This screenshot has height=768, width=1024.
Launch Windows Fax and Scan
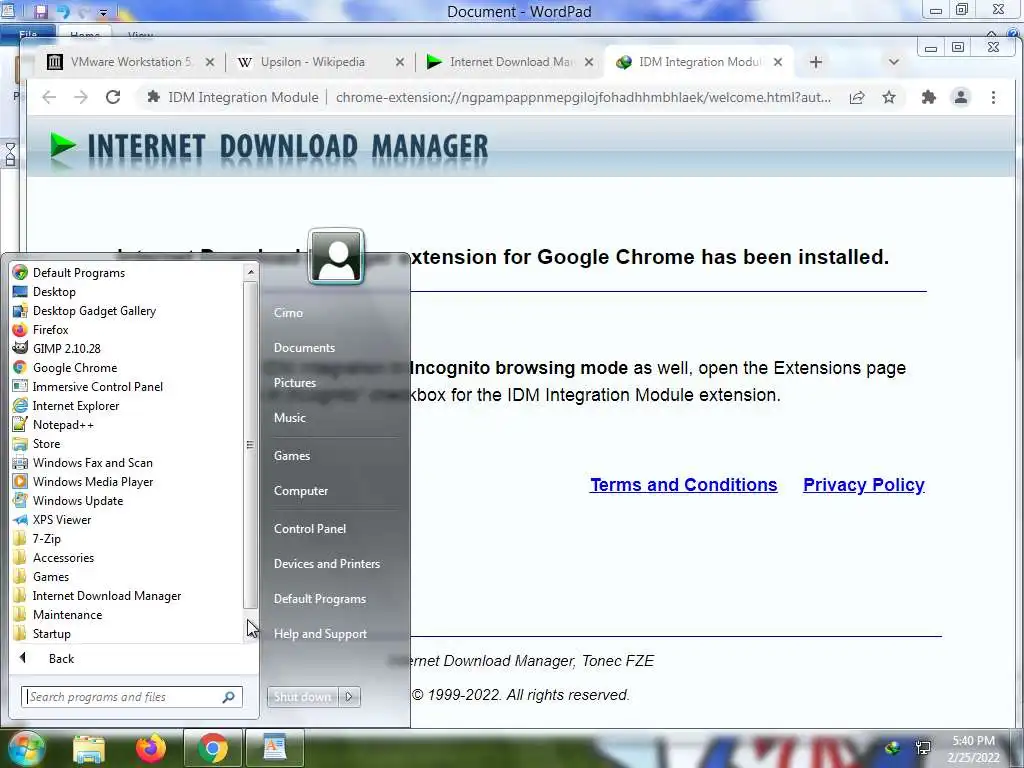[x=92, y=462]
